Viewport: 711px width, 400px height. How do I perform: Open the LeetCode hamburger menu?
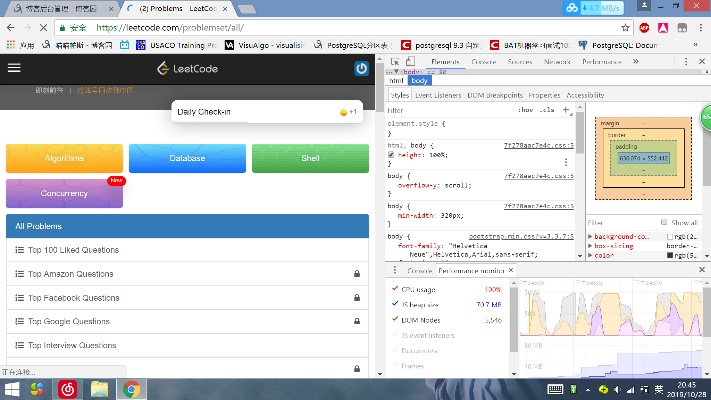(x=14, y=68)
